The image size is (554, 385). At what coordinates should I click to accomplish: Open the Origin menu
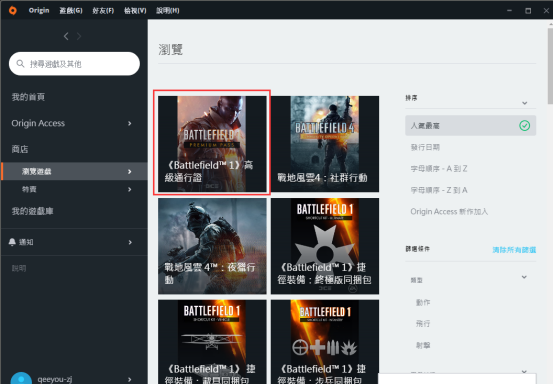click(x=39, y=10)
